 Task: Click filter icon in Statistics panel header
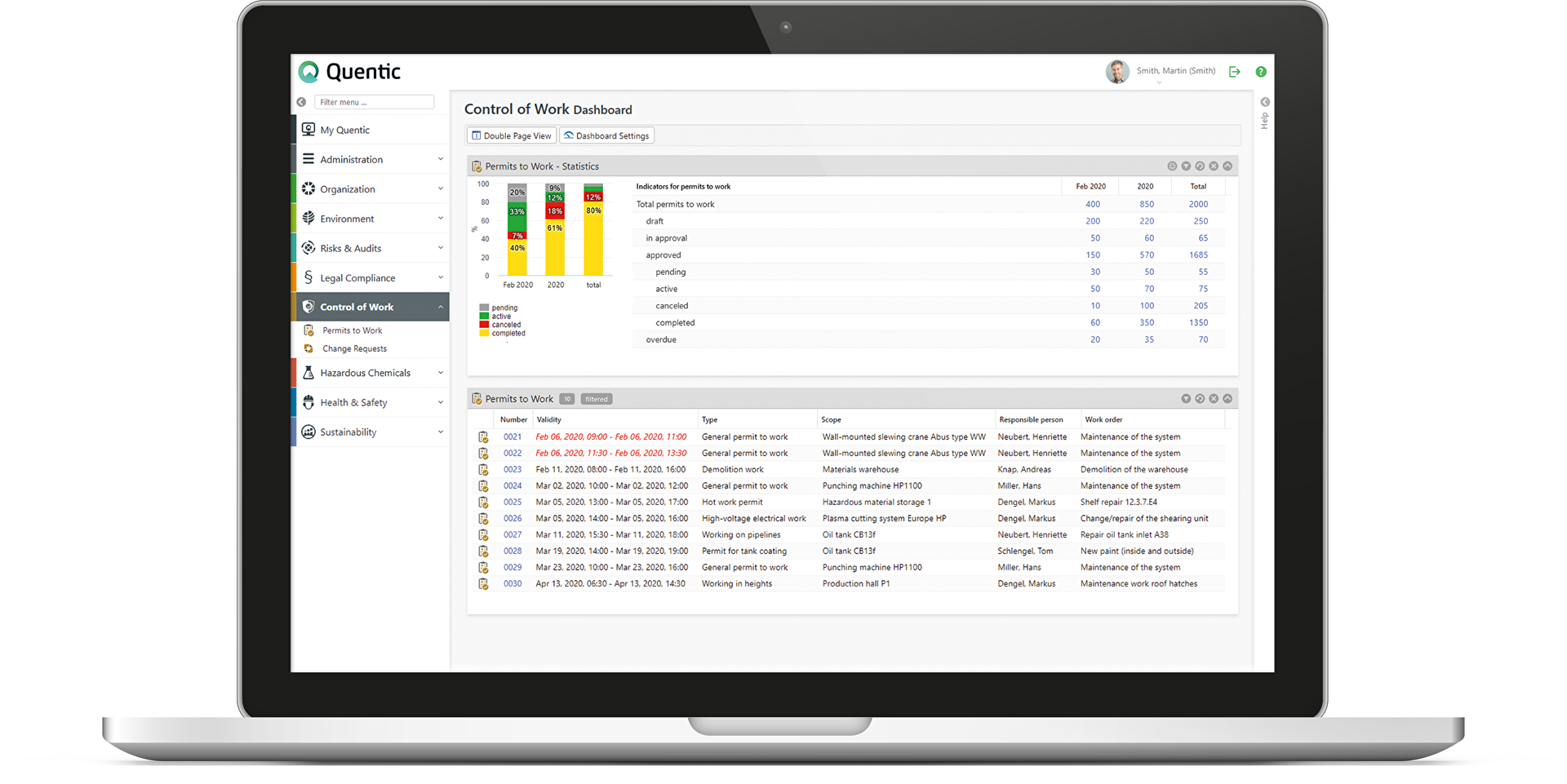1186,166
